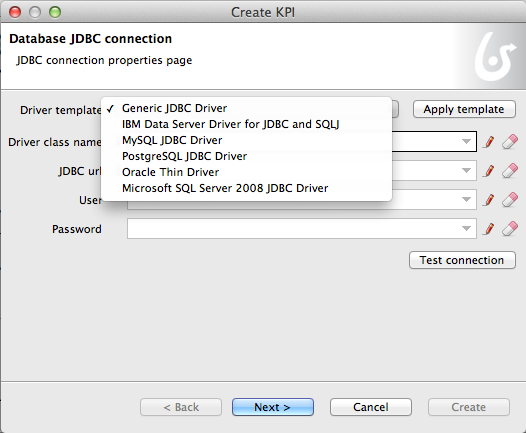The width and height of the screenshot is (526, 433).
Task: Open Password field dropdown arrow
Action: click(x=466, y=229)
